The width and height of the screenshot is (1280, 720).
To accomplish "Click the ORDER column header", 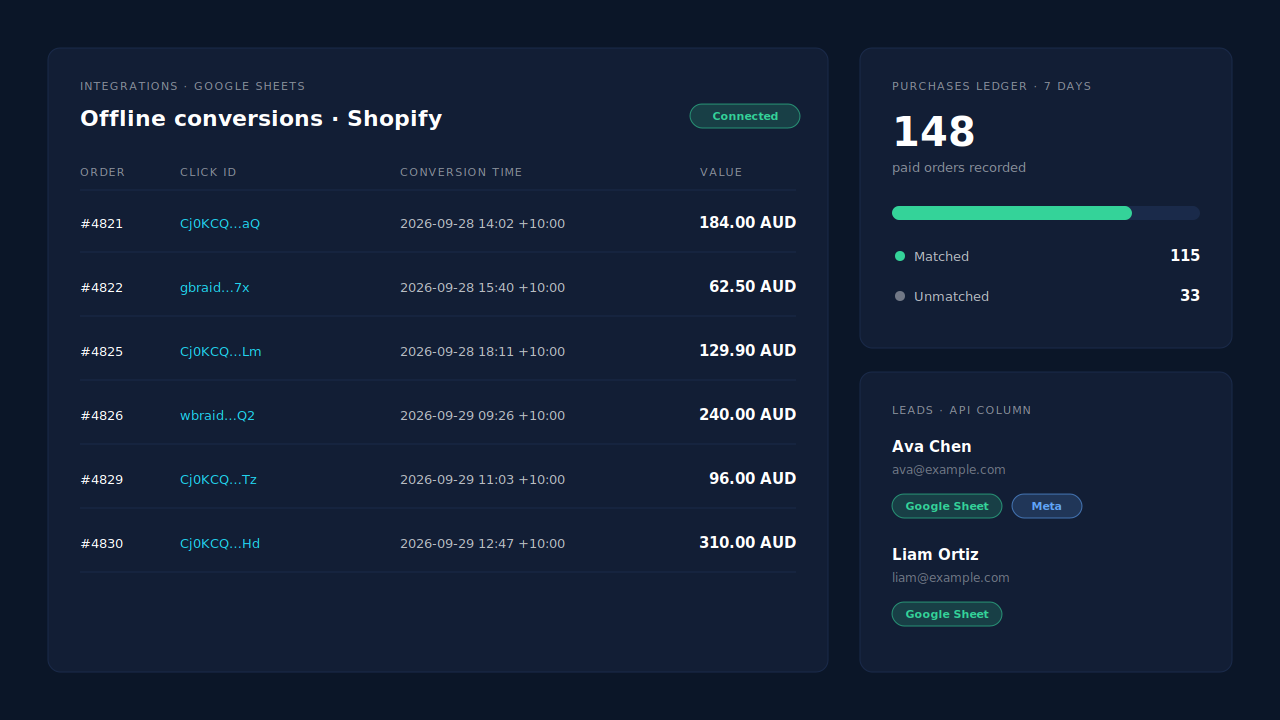I will pyautogui.click(x=103, y=172).
